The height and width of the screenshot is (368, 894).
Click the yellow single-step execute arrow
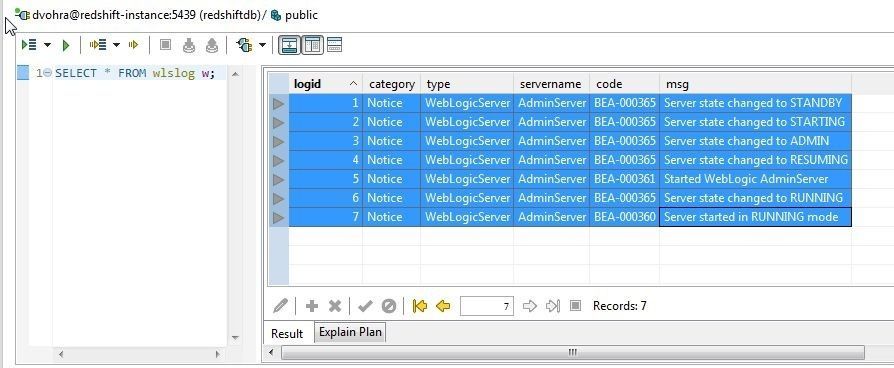tap(133, 45)
